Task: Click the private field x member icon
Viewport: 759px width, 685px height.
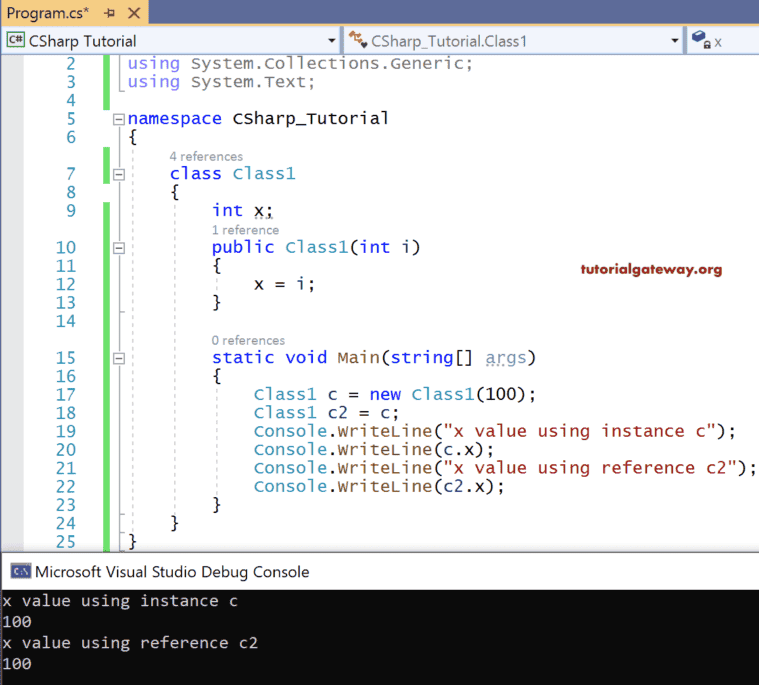Action: click(x=700, y=41)
